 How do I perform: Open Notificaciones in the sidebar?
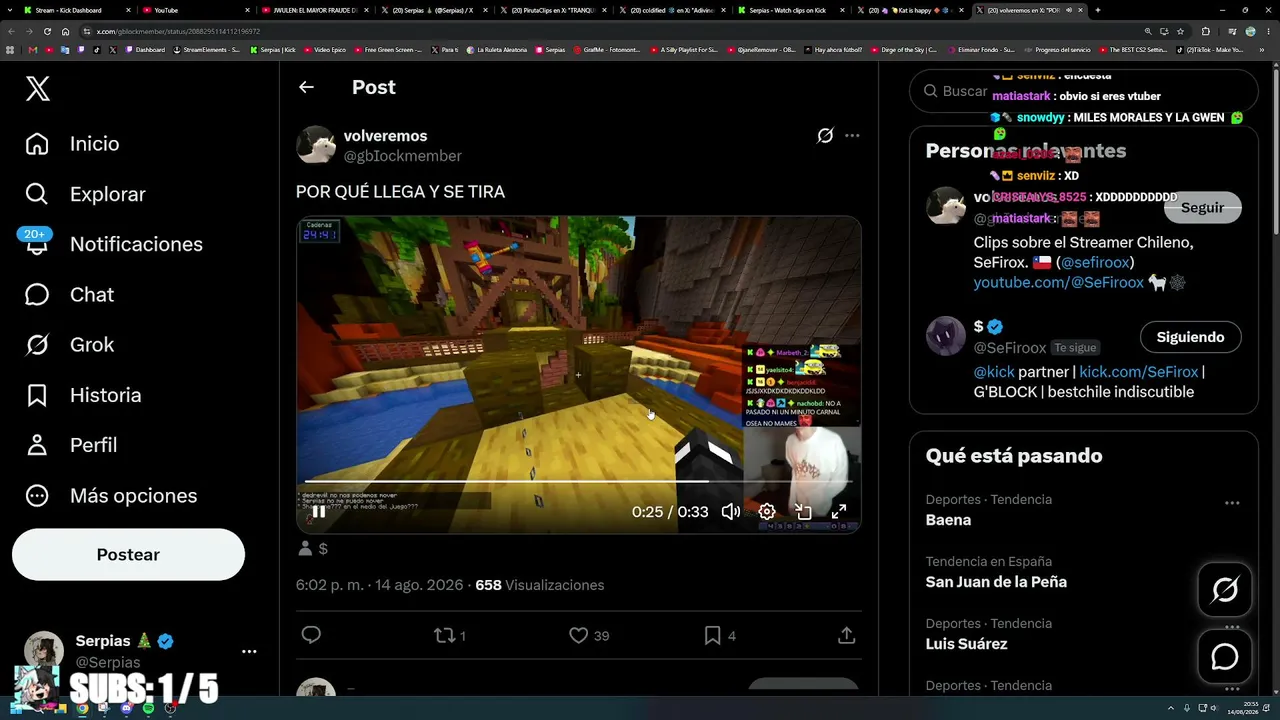click(x=113, y=244)
